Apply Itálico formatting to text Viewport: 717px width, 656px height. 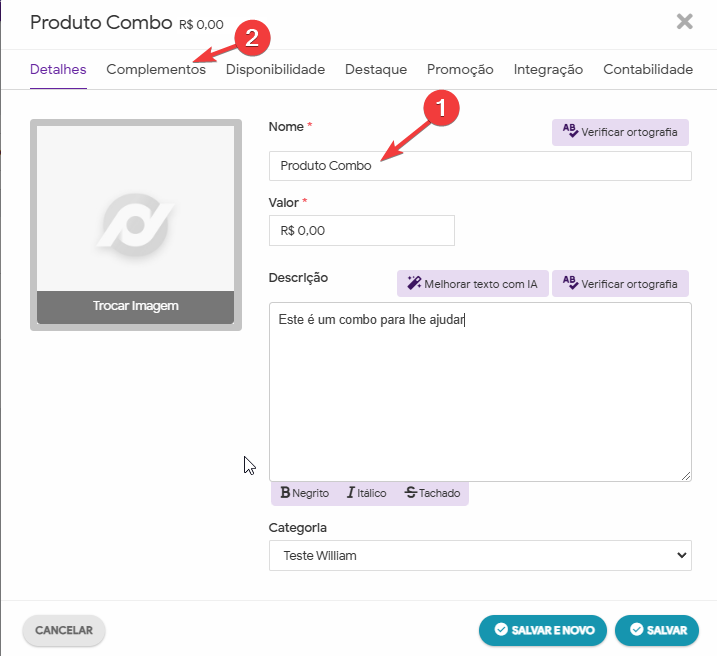366,493
